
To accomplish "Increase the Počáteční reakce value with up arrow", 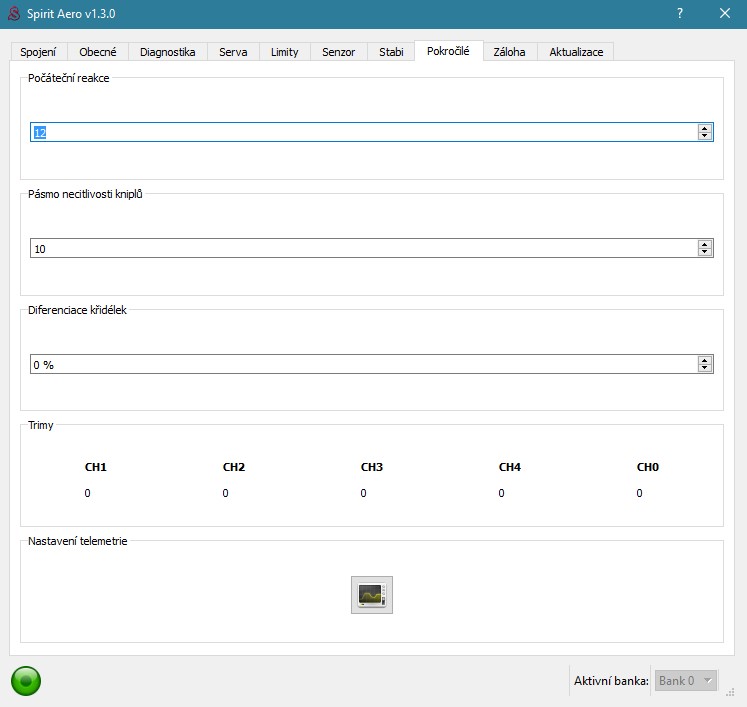I will pos(704,128).
